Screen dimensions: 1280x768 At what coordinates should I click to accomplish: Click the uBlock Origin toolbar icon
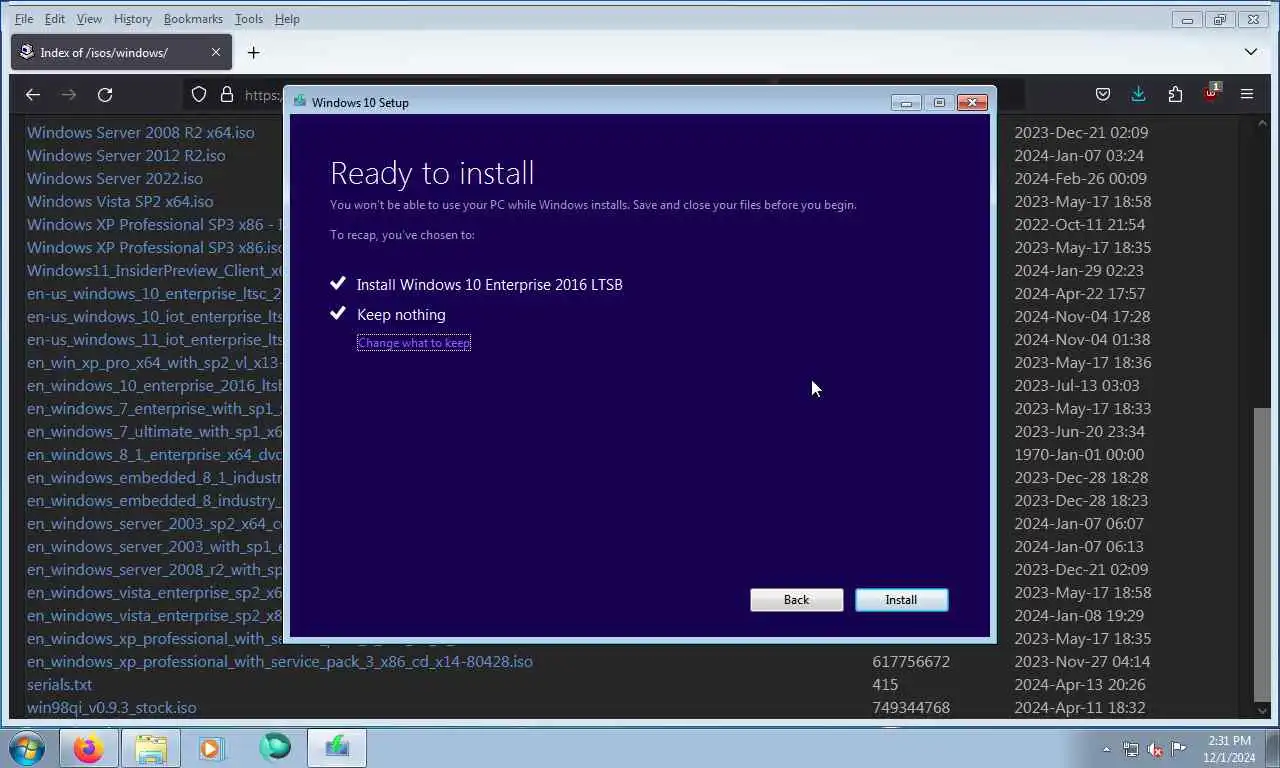[1211, 93]
